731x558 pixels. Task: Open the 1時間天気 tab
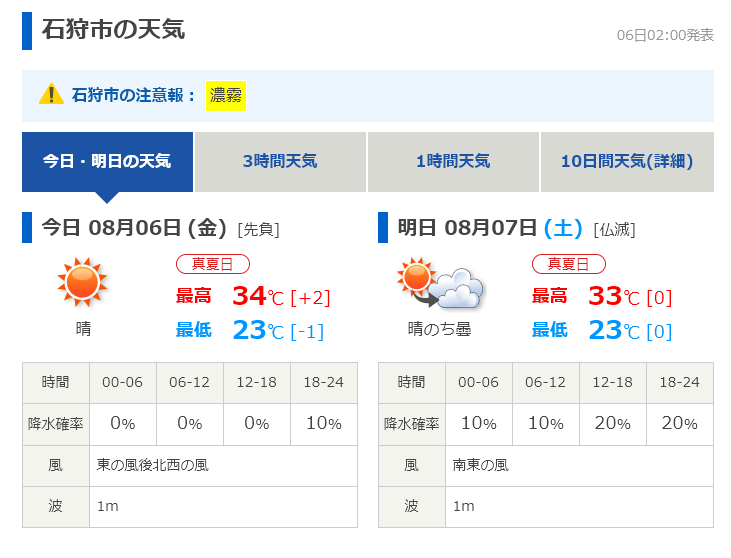pos(453,161)
